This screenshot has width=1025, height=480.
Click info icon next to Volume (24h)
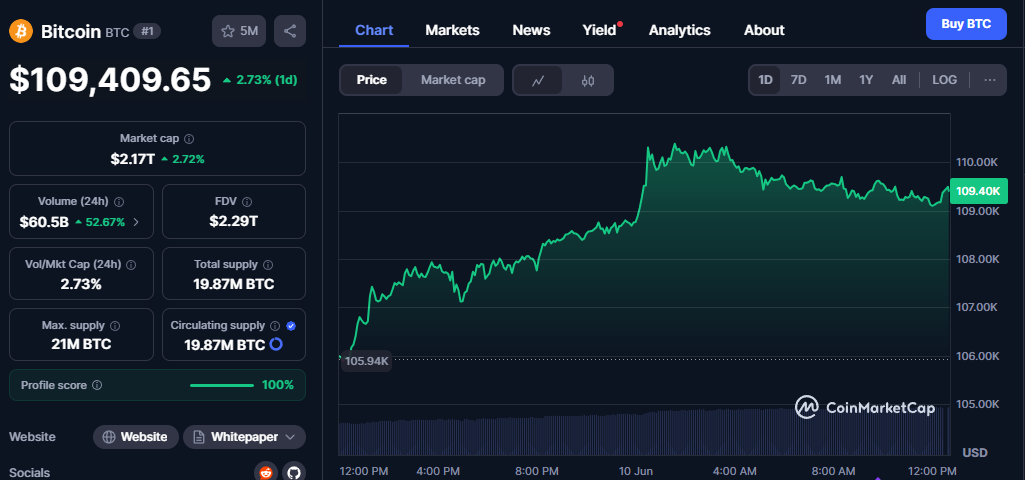[x=120, y=202]
